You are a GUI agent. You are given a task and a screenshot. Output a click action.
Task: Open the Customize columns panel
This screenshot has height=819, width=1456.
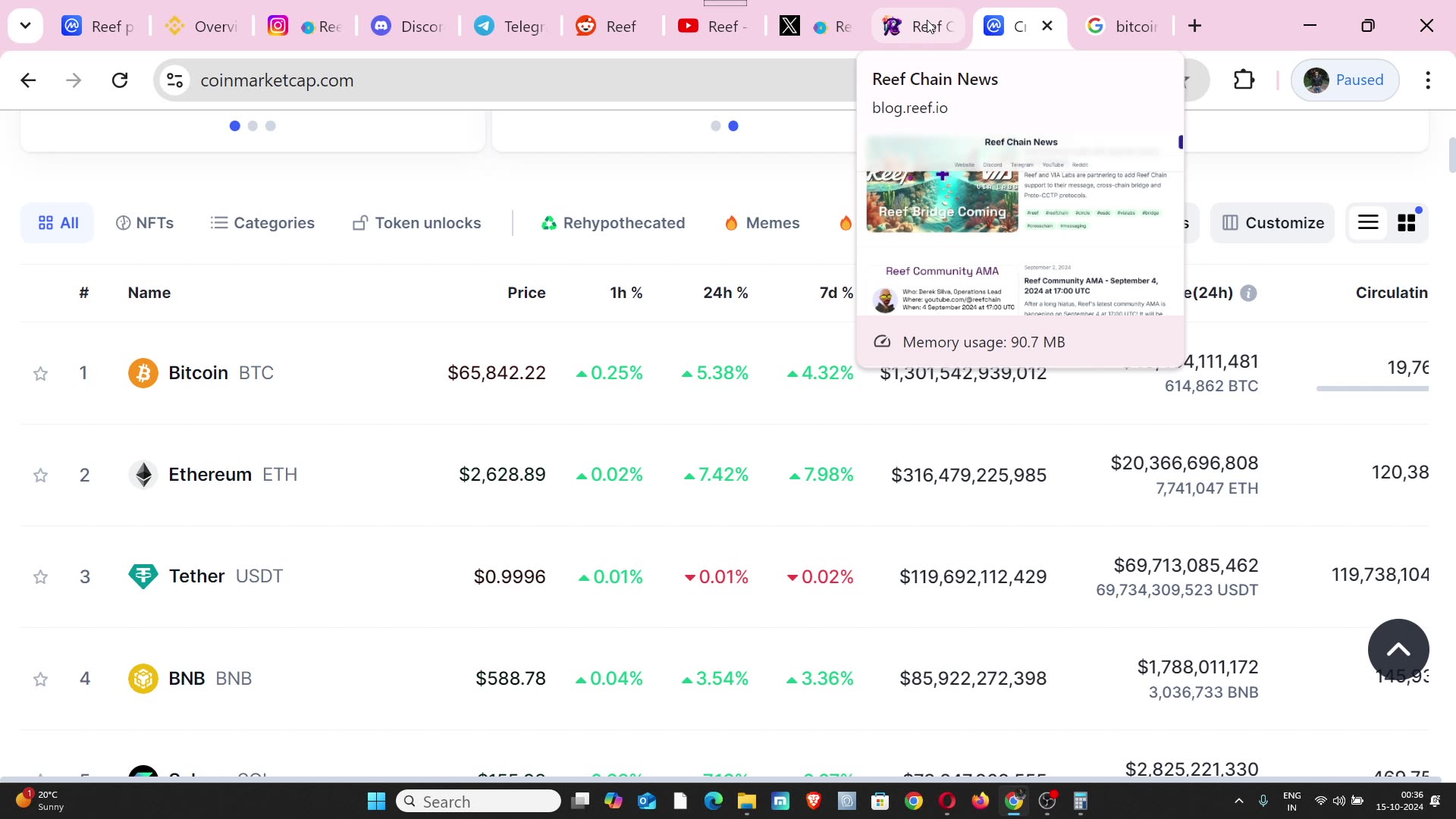[x=1272, y=222]
